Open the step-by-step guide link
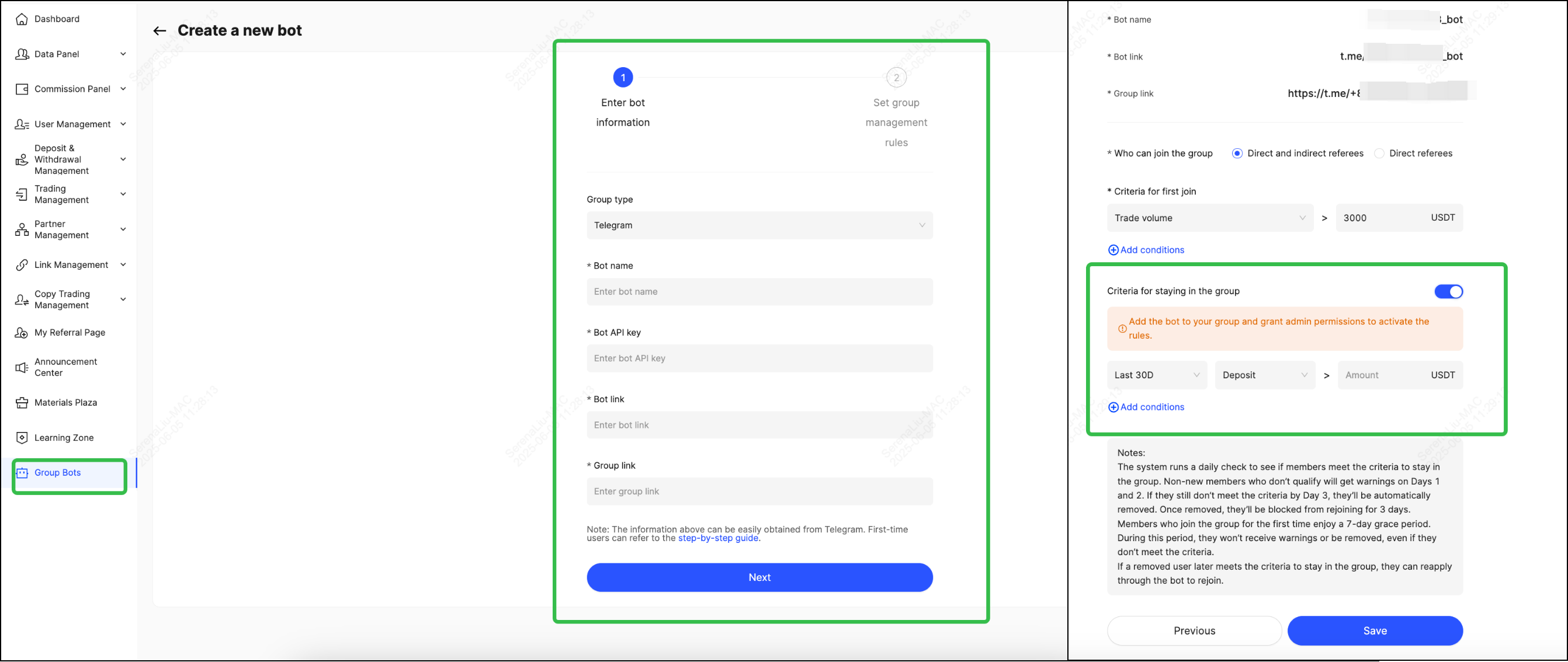The height and width of the screenshot is (662, 1568). [x=717, y=538]
